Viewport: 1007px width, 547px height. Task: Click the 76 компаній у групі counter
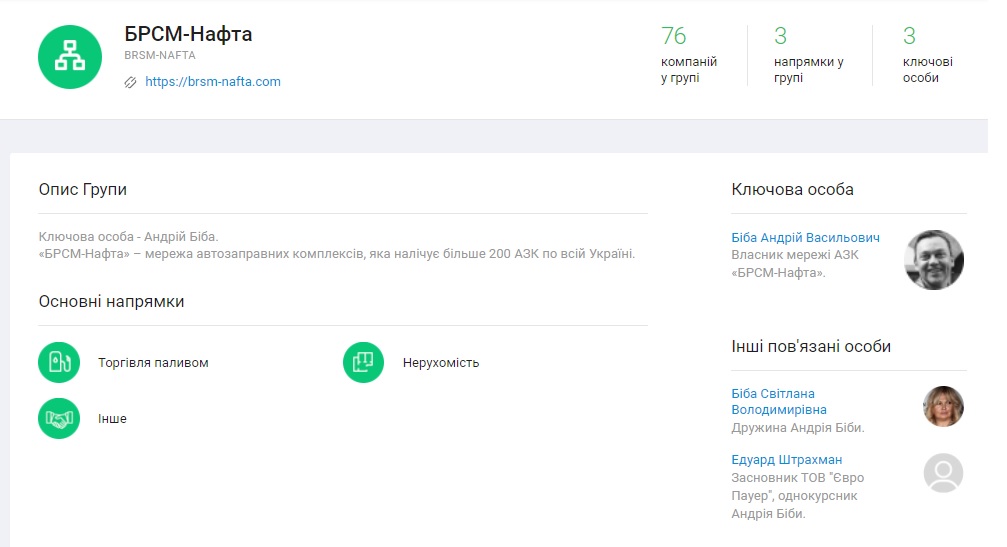[688, 55]
